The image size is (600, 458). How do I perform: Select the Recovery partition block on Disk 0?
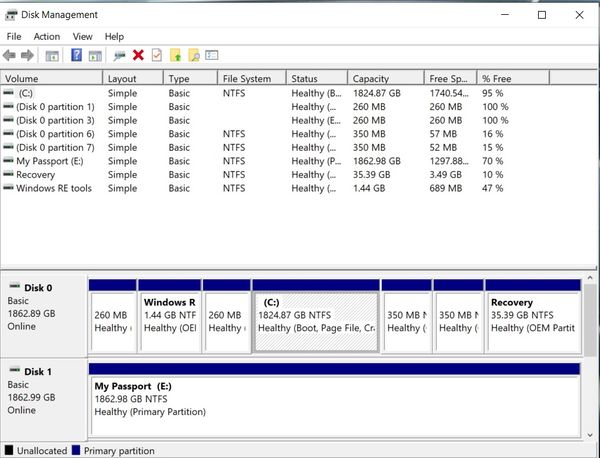tap(532, 320)
